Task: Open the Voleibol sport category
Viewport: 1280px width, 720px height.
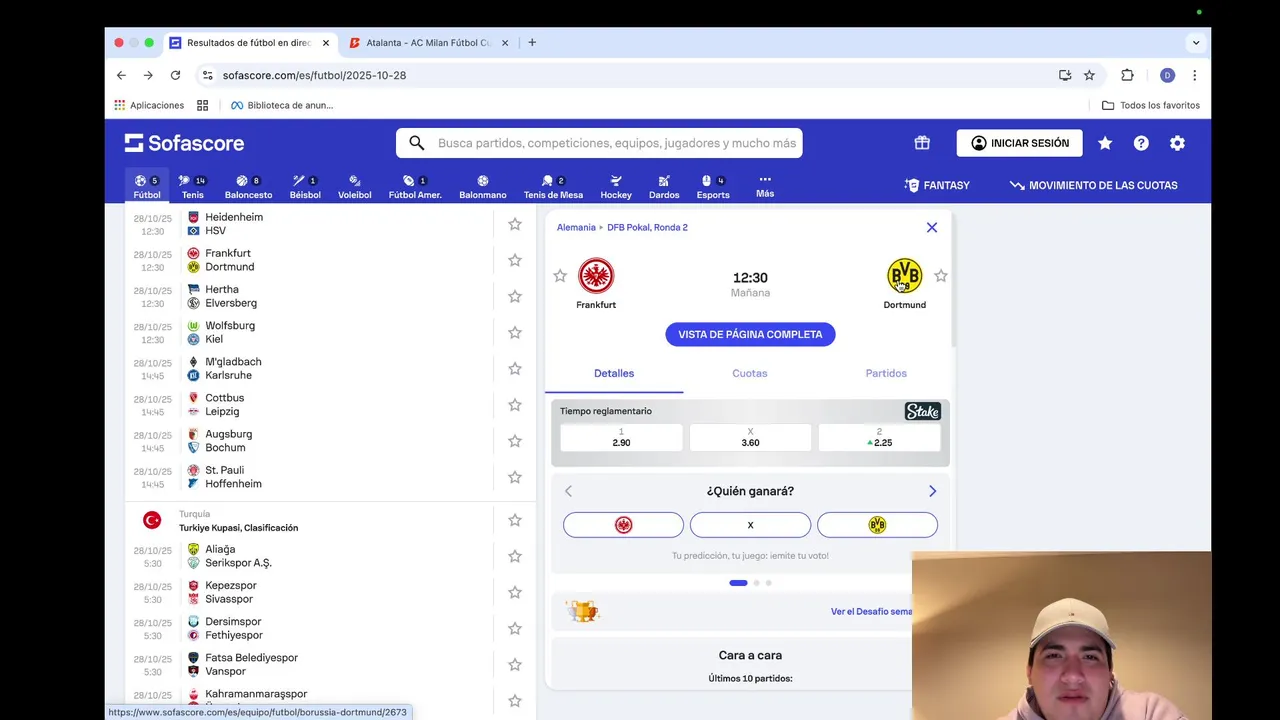Action: coord(354,186)
